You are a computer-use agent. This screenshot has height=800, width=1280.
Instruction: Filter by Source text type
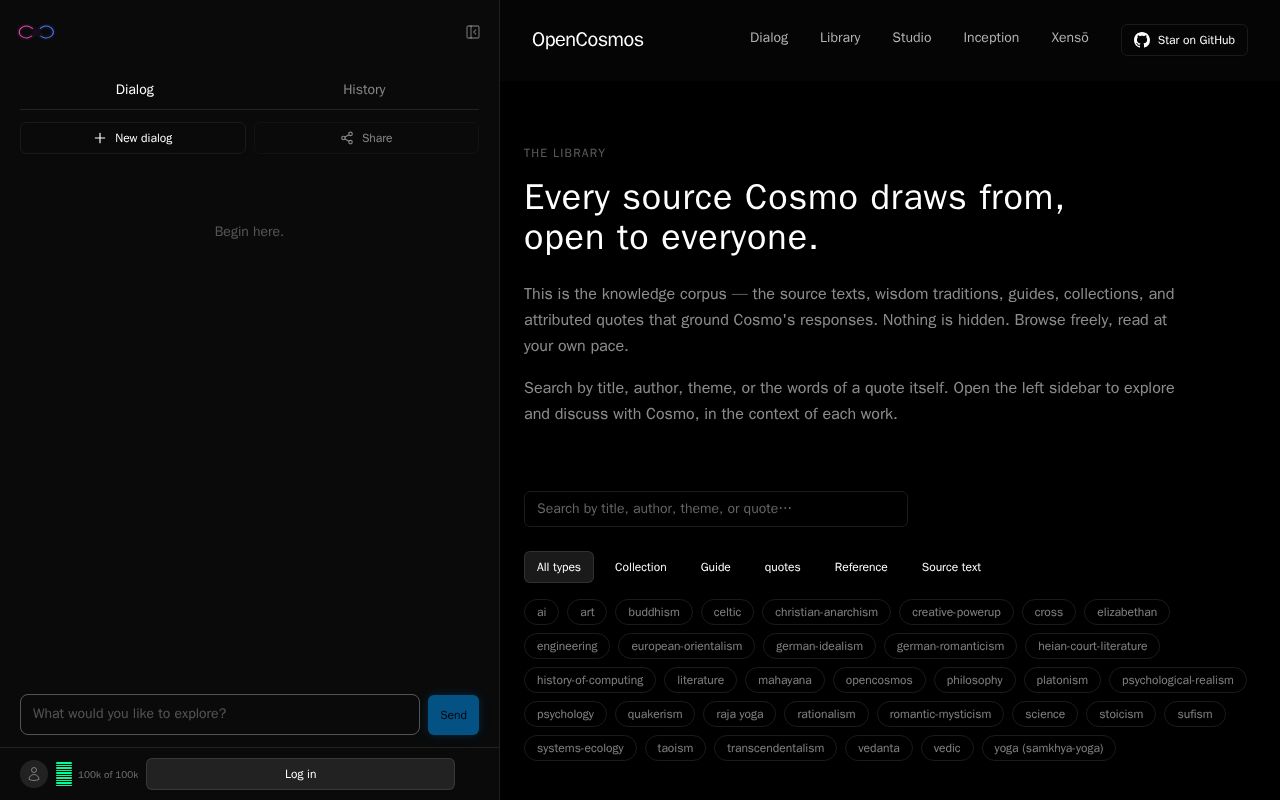click(x=951, y=567)
